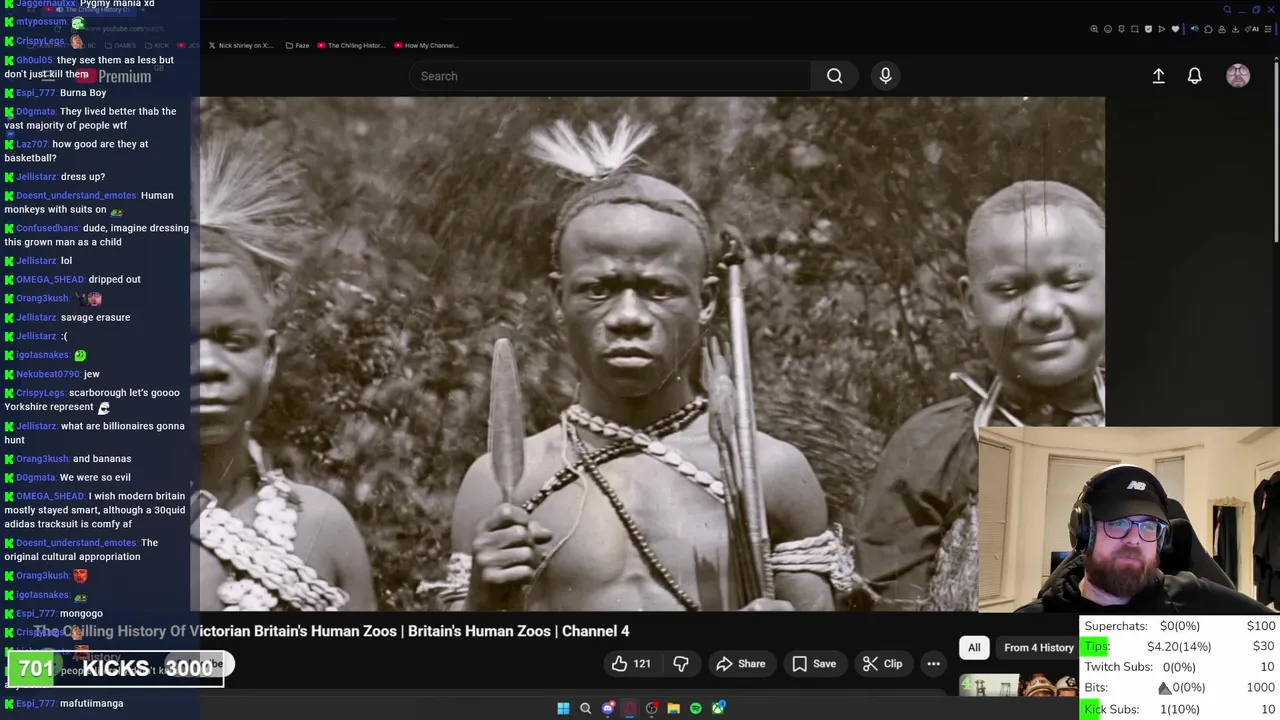The width and height of the screenshot is (1280, 720).
Task: Click the recommended video thumbnail
Action: tap(1018, 685)
